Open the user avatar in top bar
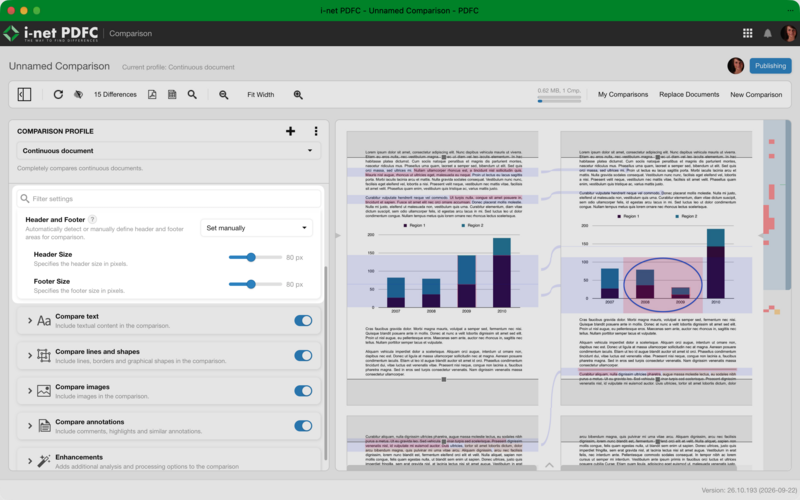The image size is (800, 500). click(788, 33)
